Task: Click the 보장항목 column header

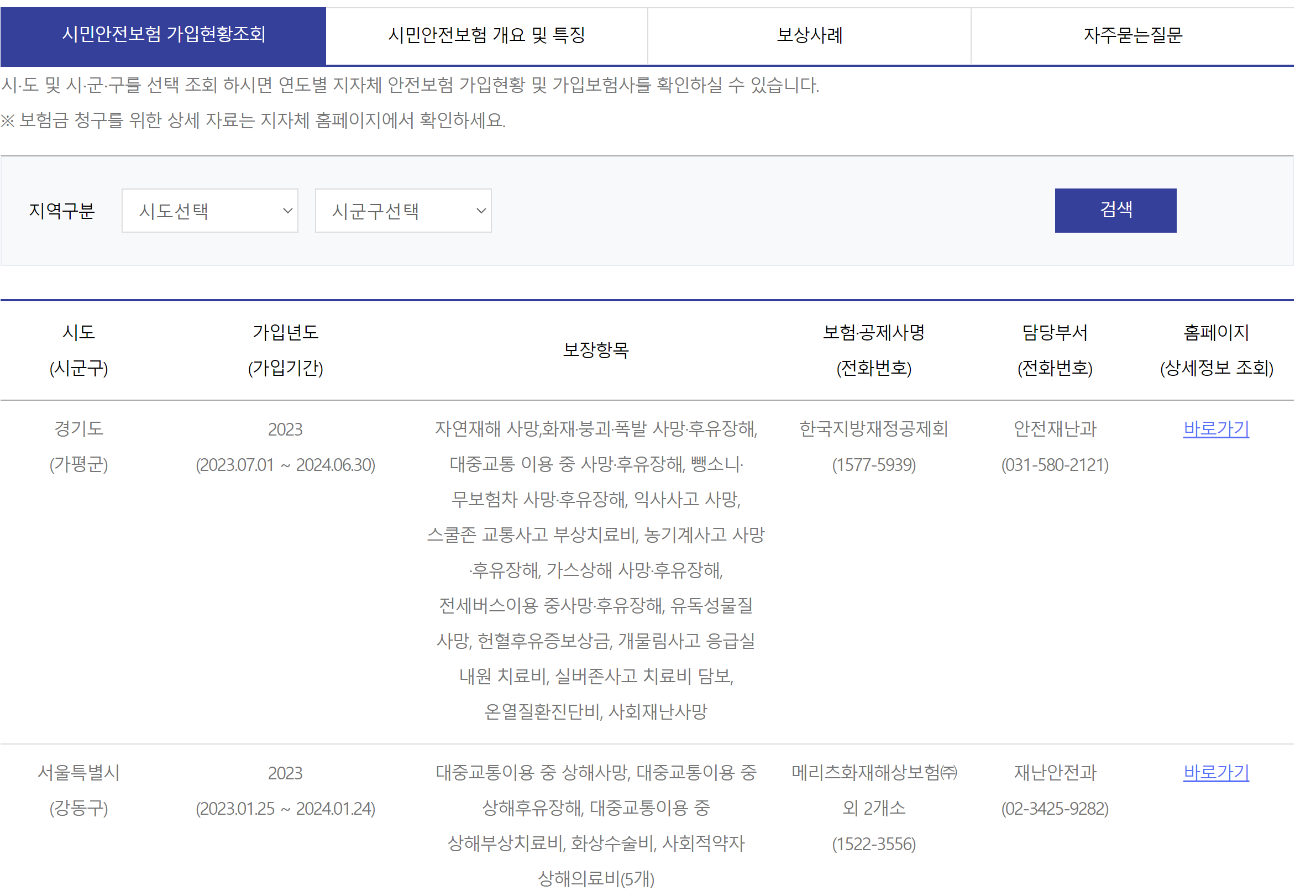Action: pyautogui.click(x=596, y=351)
